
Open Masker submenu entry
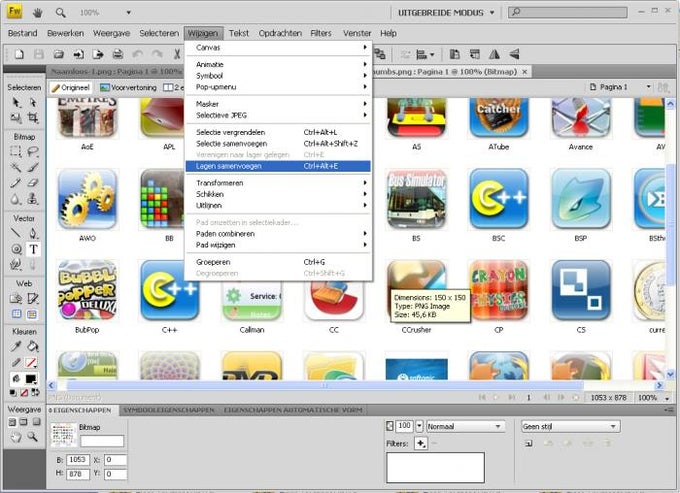(278, 104)
